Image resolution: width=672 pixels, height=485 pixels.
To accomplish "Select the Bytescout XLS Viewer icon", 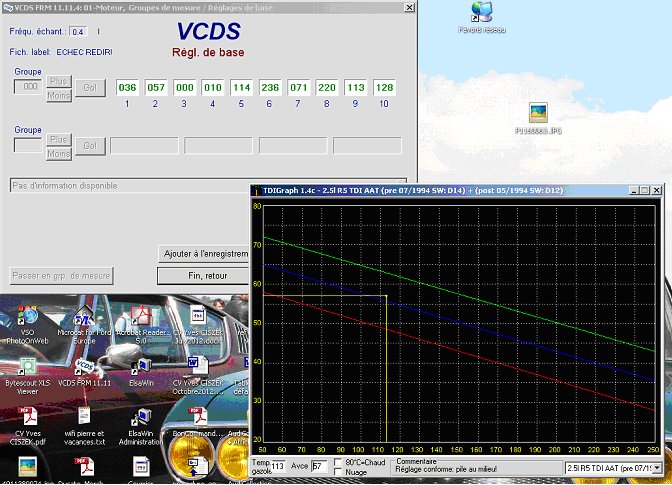I will (x=27, y=368).
